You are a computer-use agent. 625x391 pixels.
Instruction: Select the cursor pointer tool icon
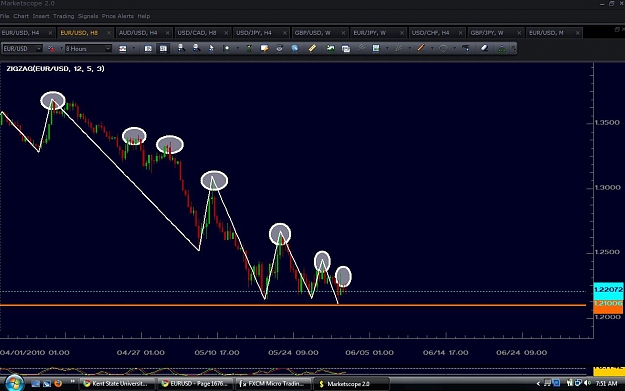tap(211, 48)
